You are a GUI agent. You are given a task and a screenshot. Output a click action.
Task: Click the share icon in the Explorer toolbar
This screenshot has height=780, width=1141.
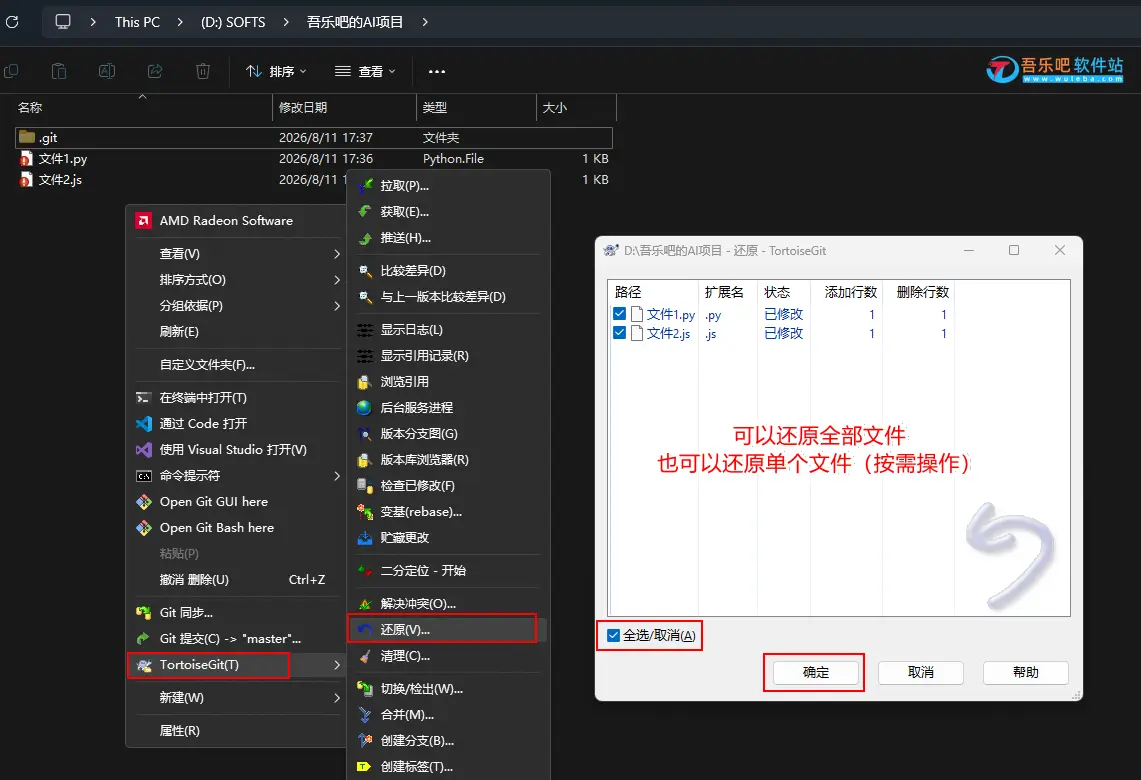(x=155, y=71)
